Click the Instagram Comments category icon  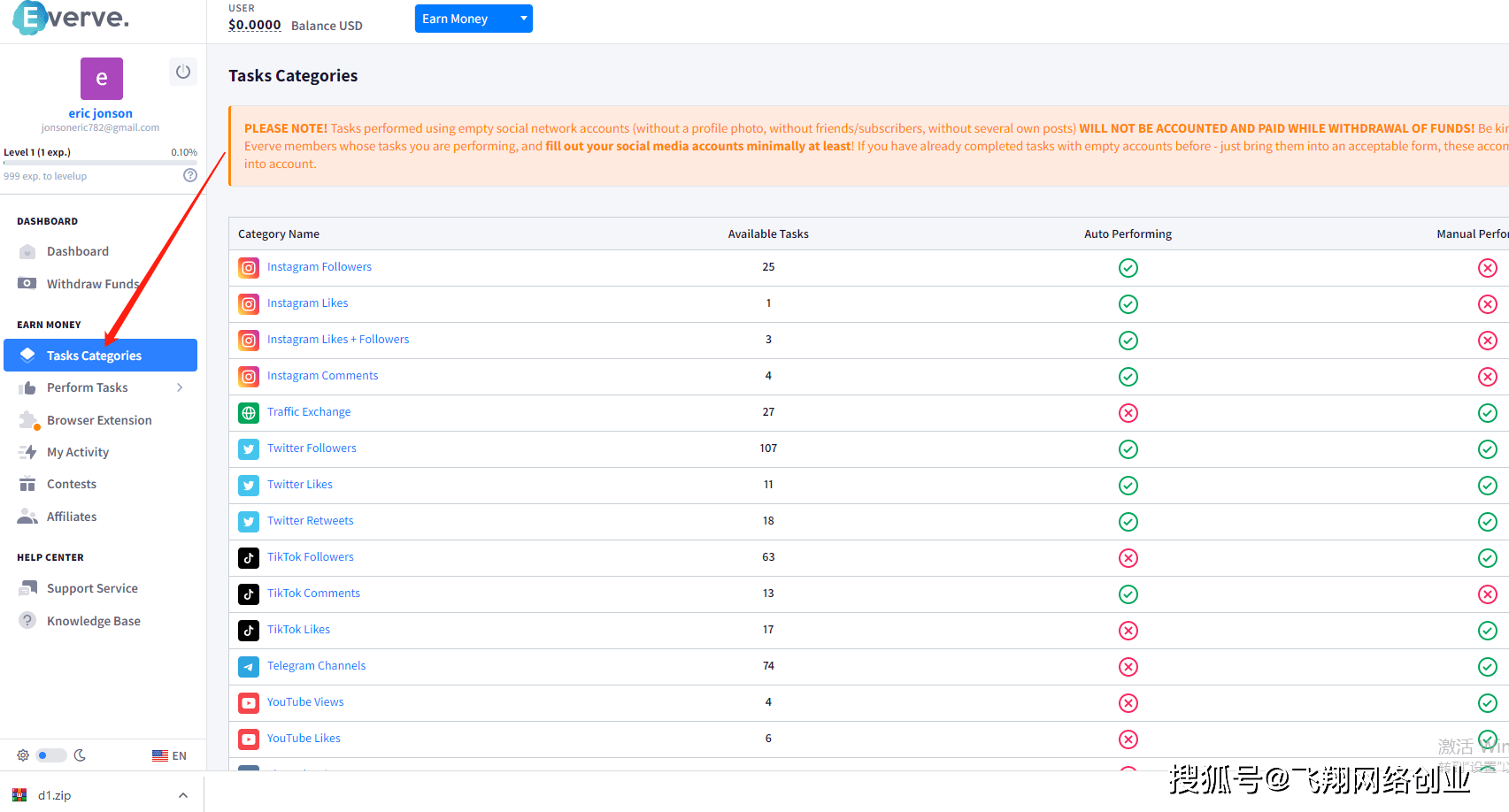249,376
